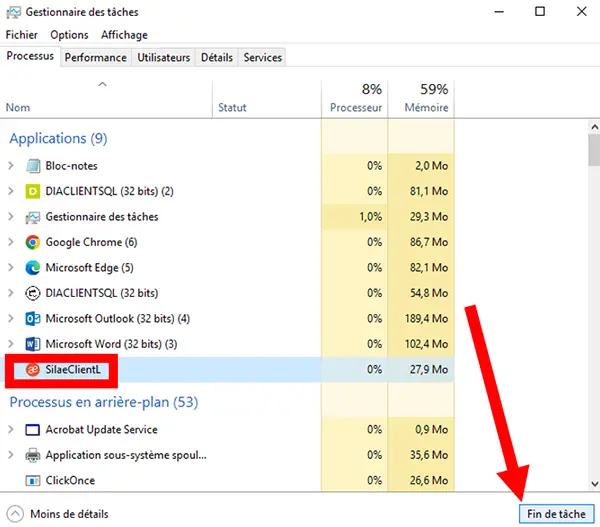Sort by the Processeur column header

point(355,98)
